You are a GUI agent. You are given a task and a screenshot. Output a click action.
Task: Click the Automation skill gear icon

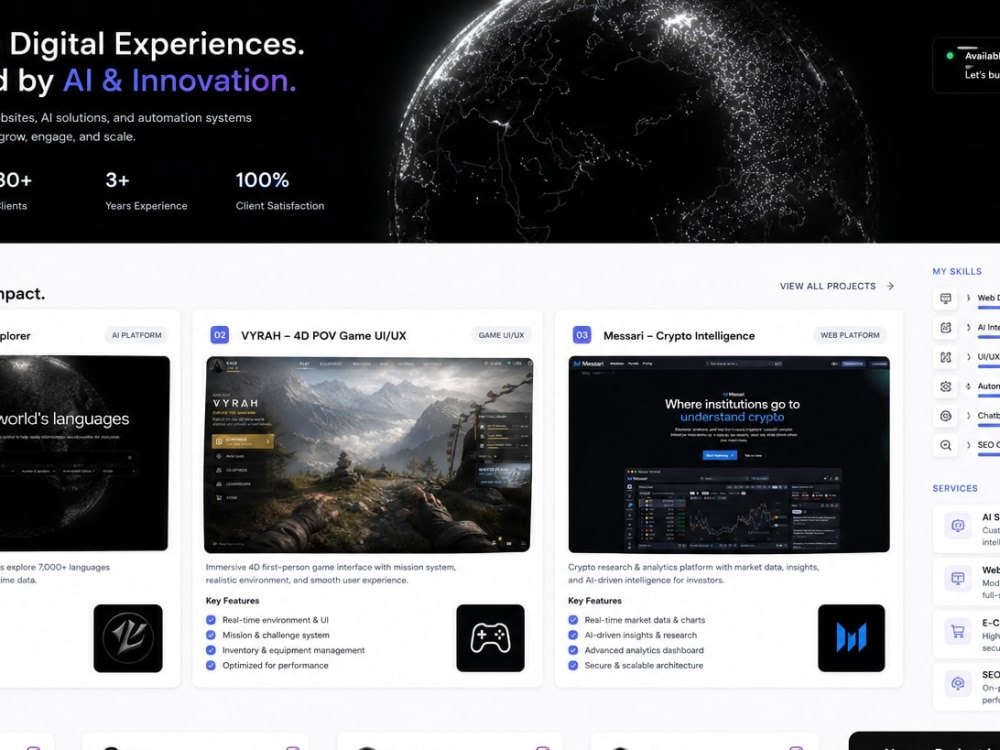pyautogui.click(x=946, y=386)
